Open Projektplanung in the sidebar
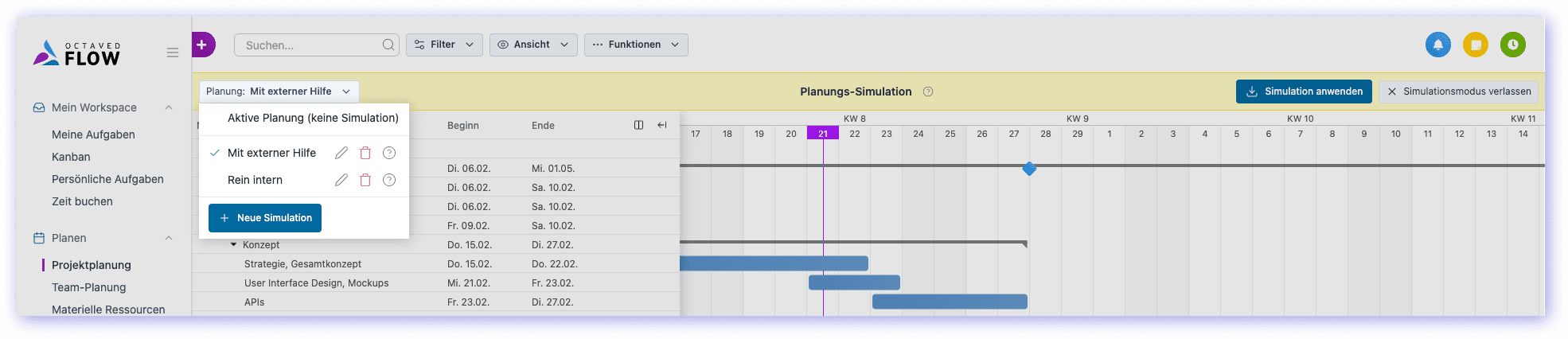 pyautogui.click(x=92, y=265)
